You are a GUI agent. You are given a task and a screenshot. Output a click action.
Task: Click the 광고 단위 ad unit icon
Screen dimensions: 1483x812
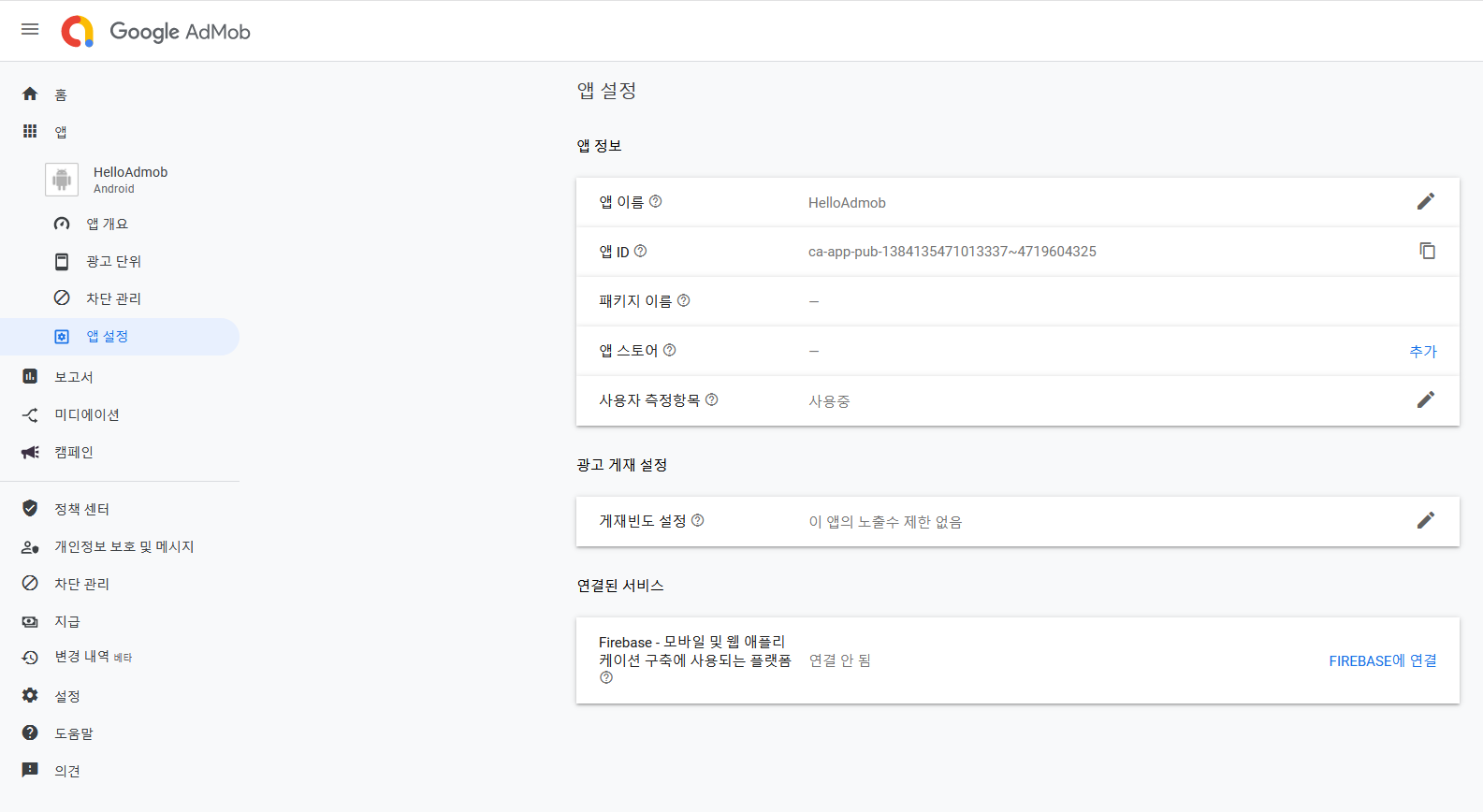click(x=62, y=261)
